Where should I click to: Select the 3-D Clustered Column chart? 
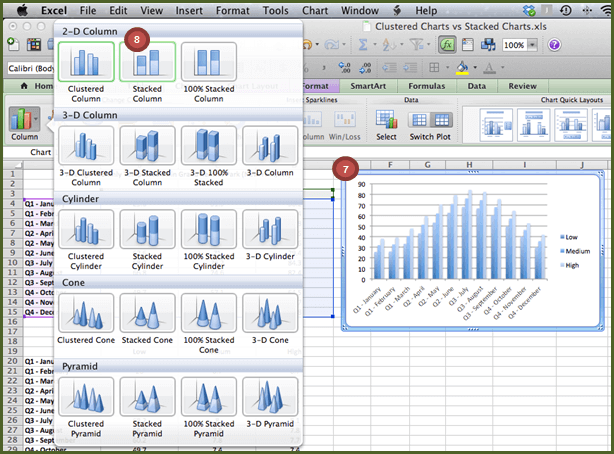click(86, 145)
